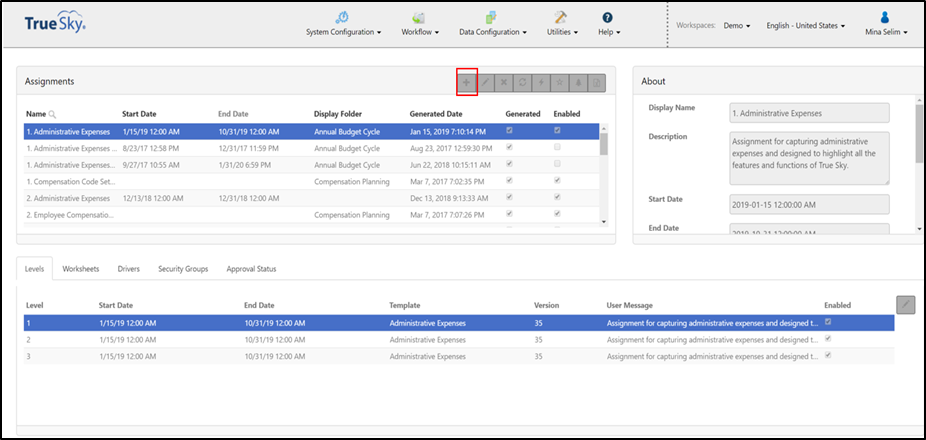
Task: Click the up arrow of Assignments list scrollbar
Action: click(604, 128)
